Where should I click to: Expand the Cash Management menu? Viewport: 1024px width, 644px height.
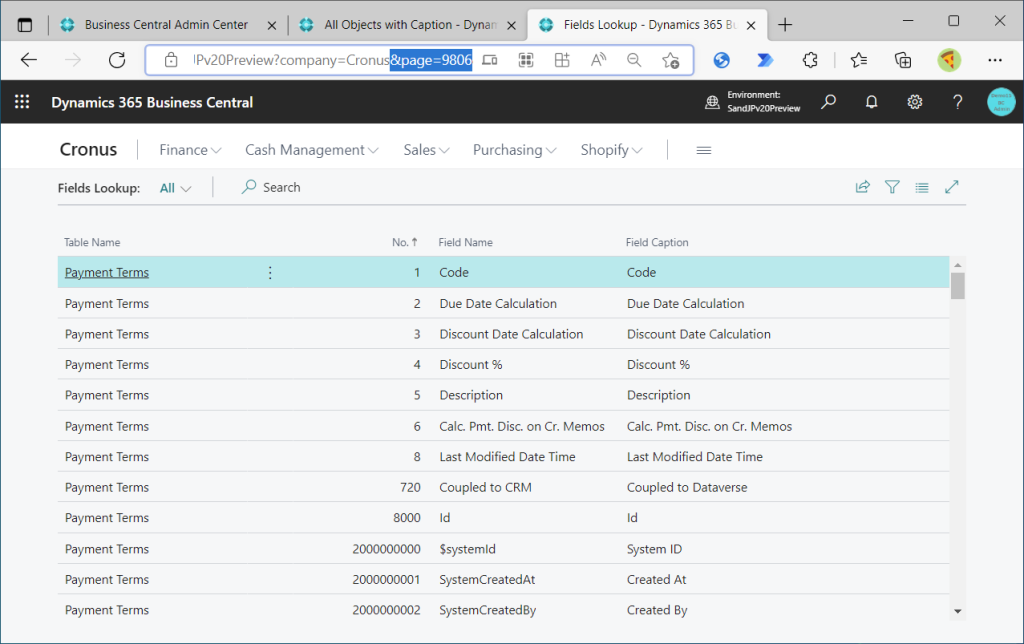[x=312, y=150]
